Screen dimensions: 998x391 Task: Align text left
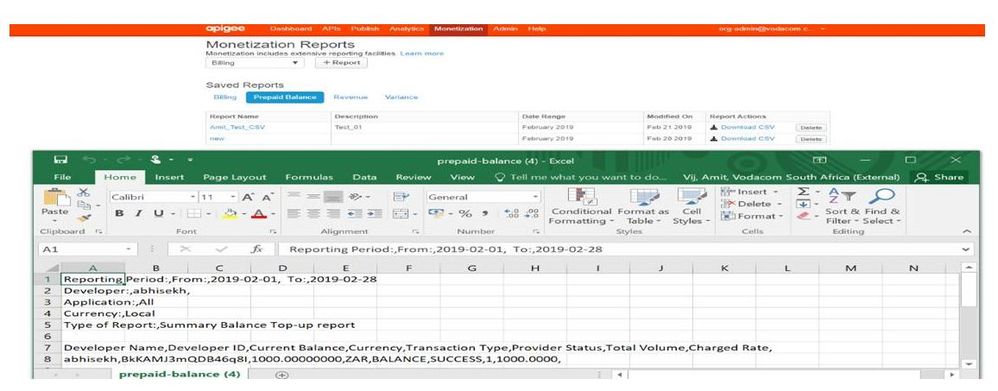point(294,214)
